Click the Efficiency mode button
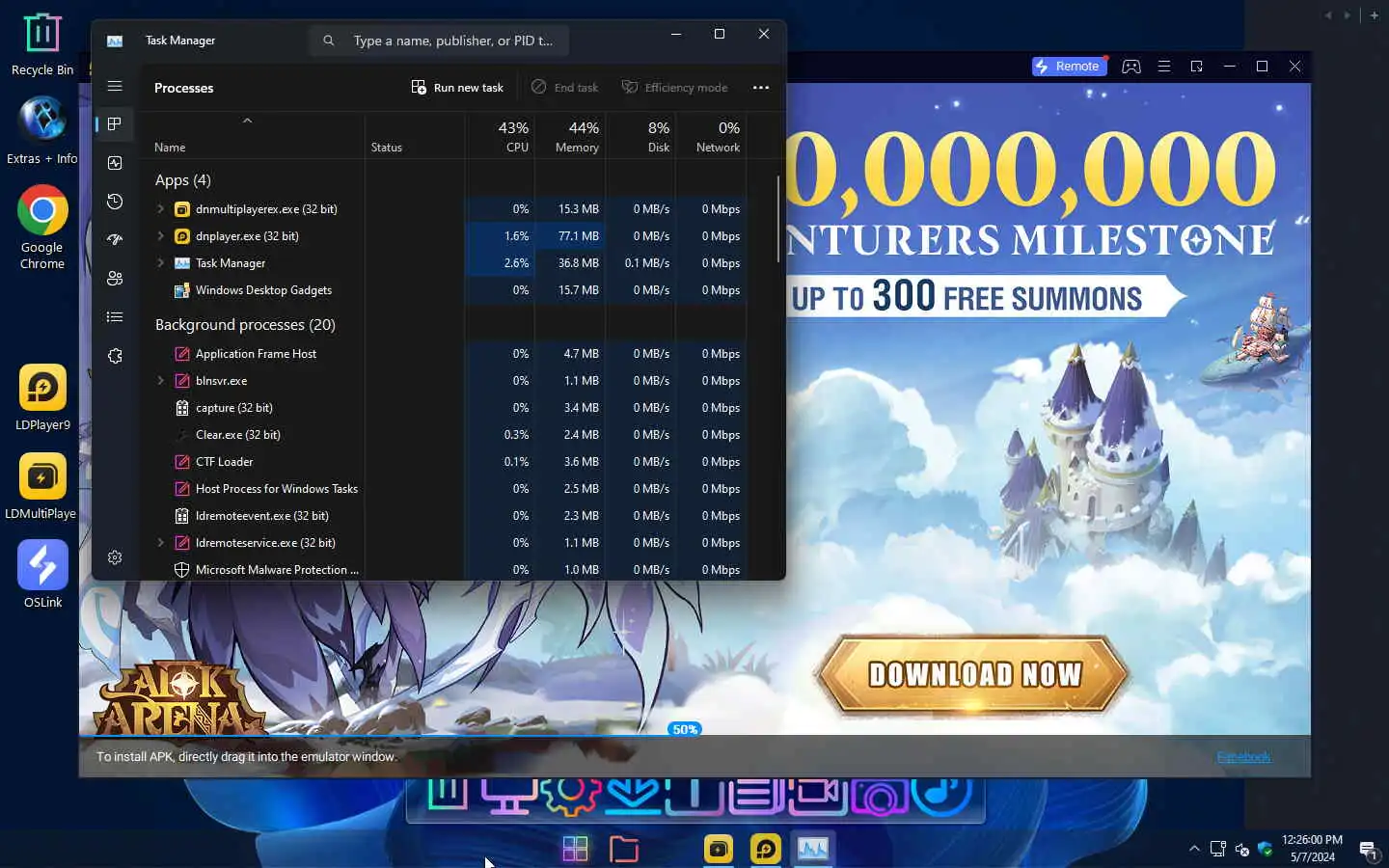 point(675,88)
